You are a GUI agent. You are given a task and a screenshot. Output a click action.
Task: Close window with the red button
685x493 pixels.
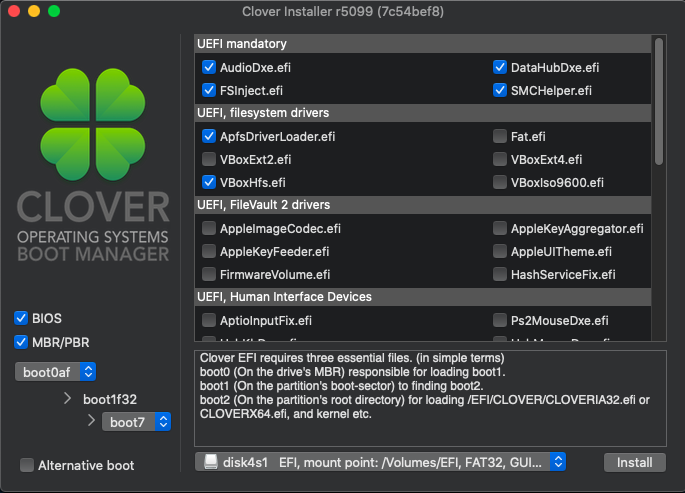(x=14, y=11)
